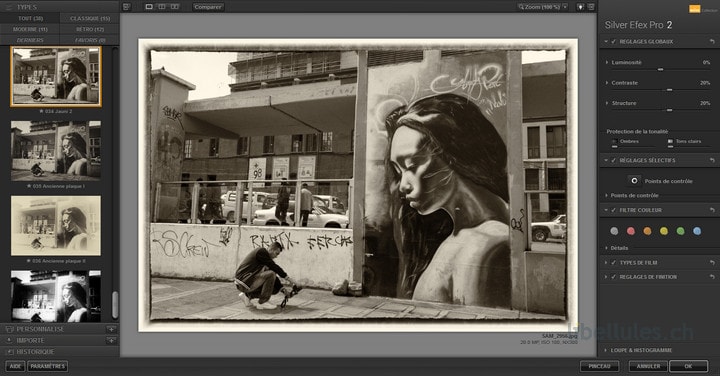Select the 034 Jauni 2 preset thumbnail
The width and height of the screenshot is (720, 376).
coord(56,76)
